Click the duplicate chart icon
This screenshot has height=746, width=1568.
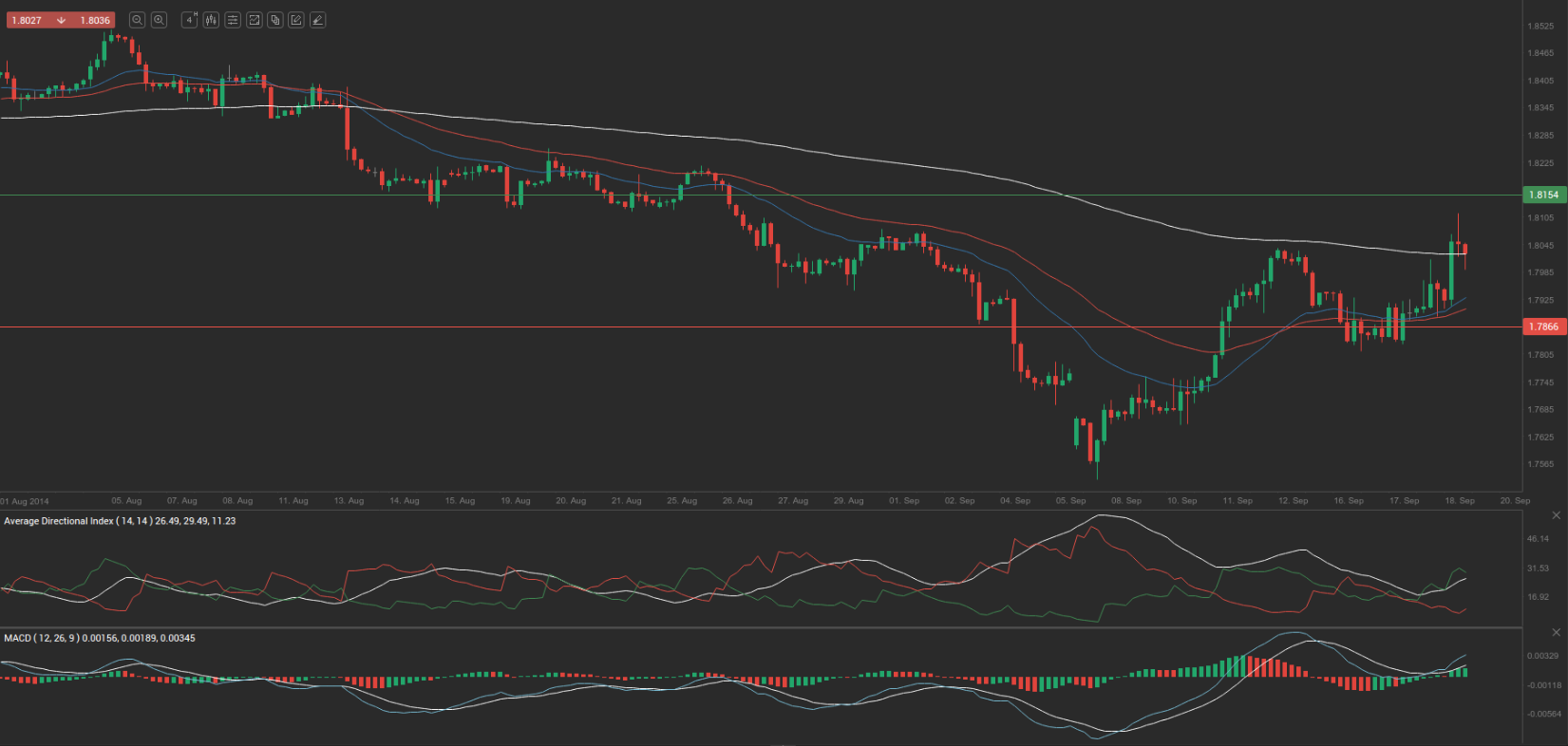coord(275,20)
